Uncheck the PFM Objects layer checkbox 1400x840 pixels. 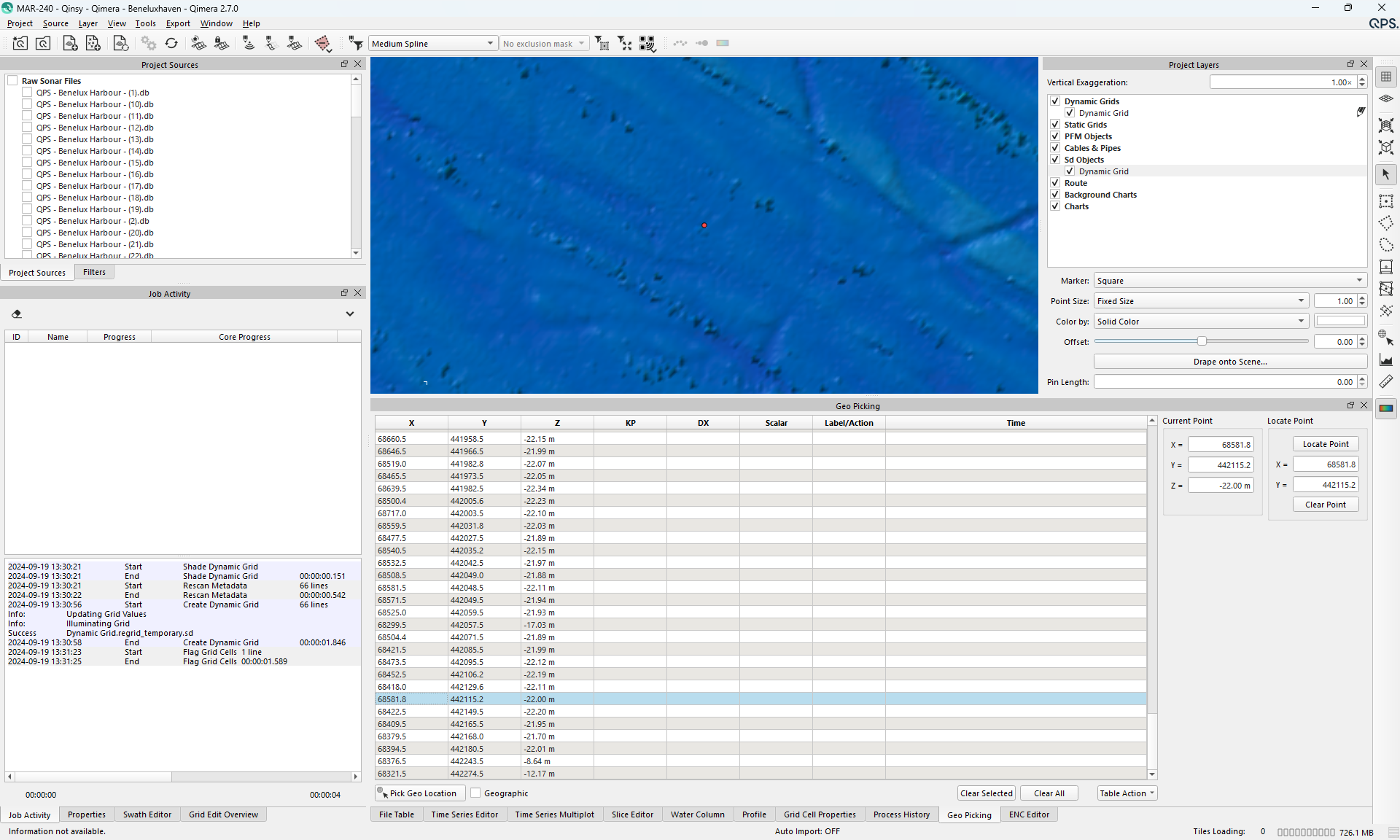coord(1055,136)
